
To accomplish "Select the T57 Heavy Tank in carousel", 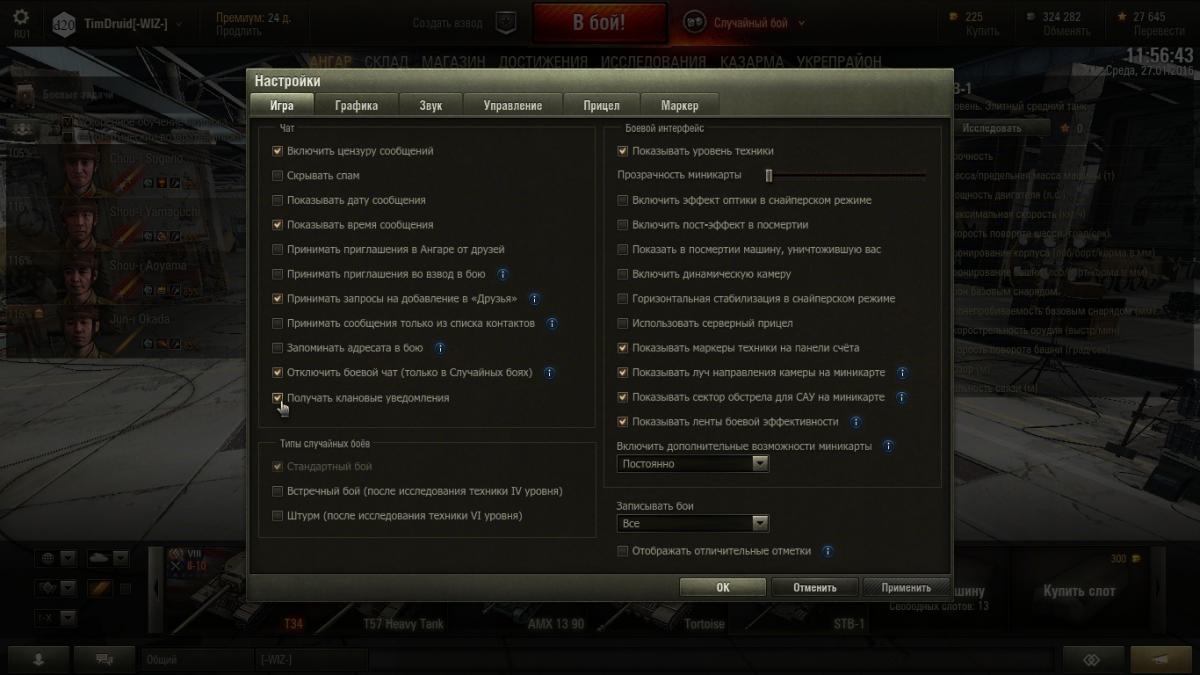I will pyautogui.click(x=403, y=624).
